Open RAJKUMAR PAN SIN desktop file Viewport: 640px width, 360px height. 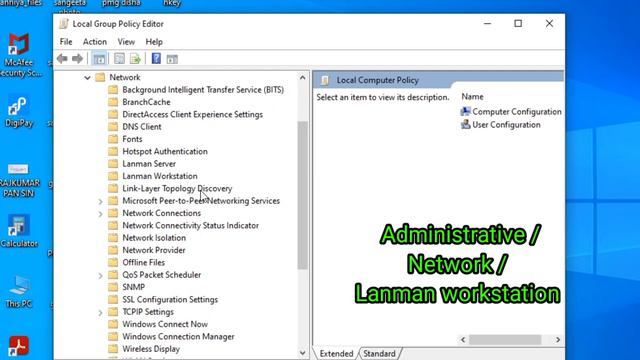pyautogui.click(x=19, y=180)
